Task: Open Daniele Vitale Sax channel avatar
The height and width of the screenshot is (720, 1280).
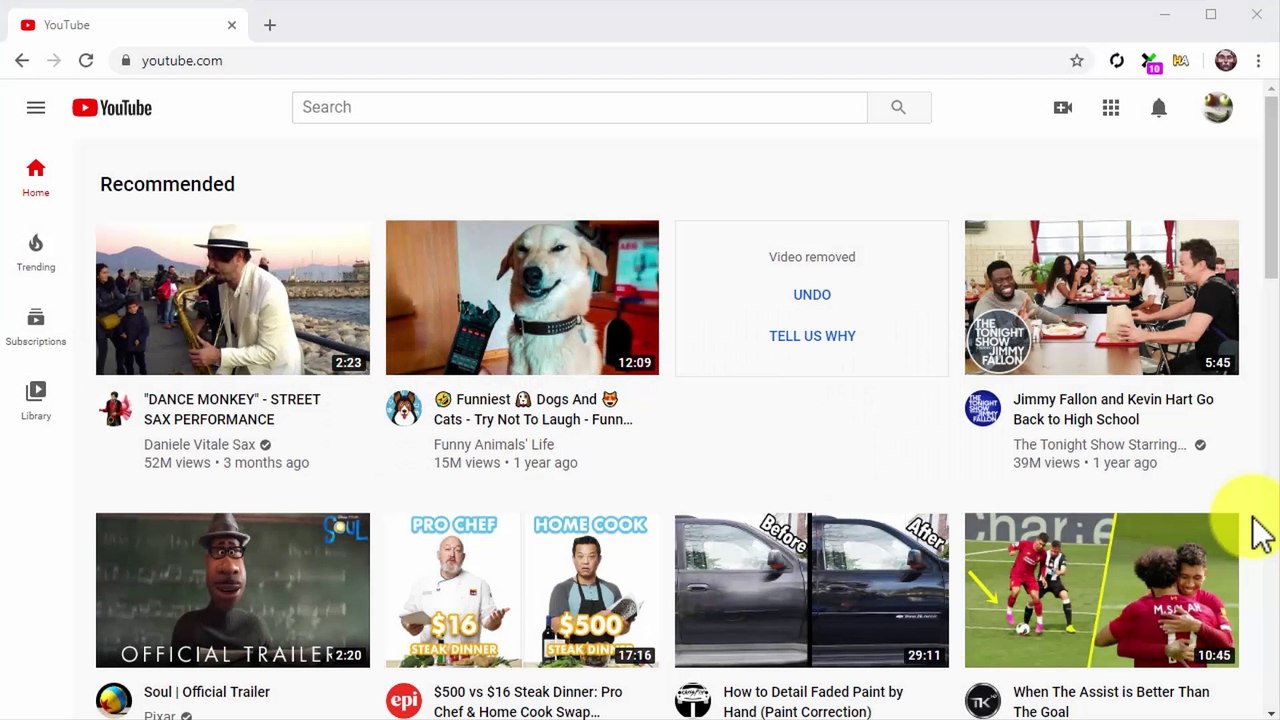Action: coord(114,408)
